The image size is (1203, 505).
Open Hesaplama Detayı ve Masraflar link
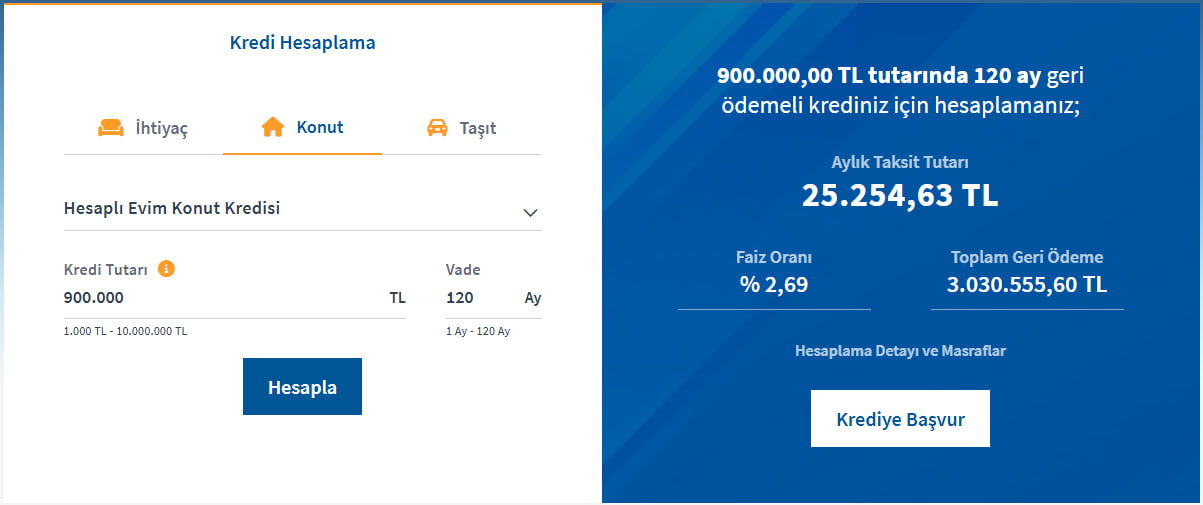[900, 351]
